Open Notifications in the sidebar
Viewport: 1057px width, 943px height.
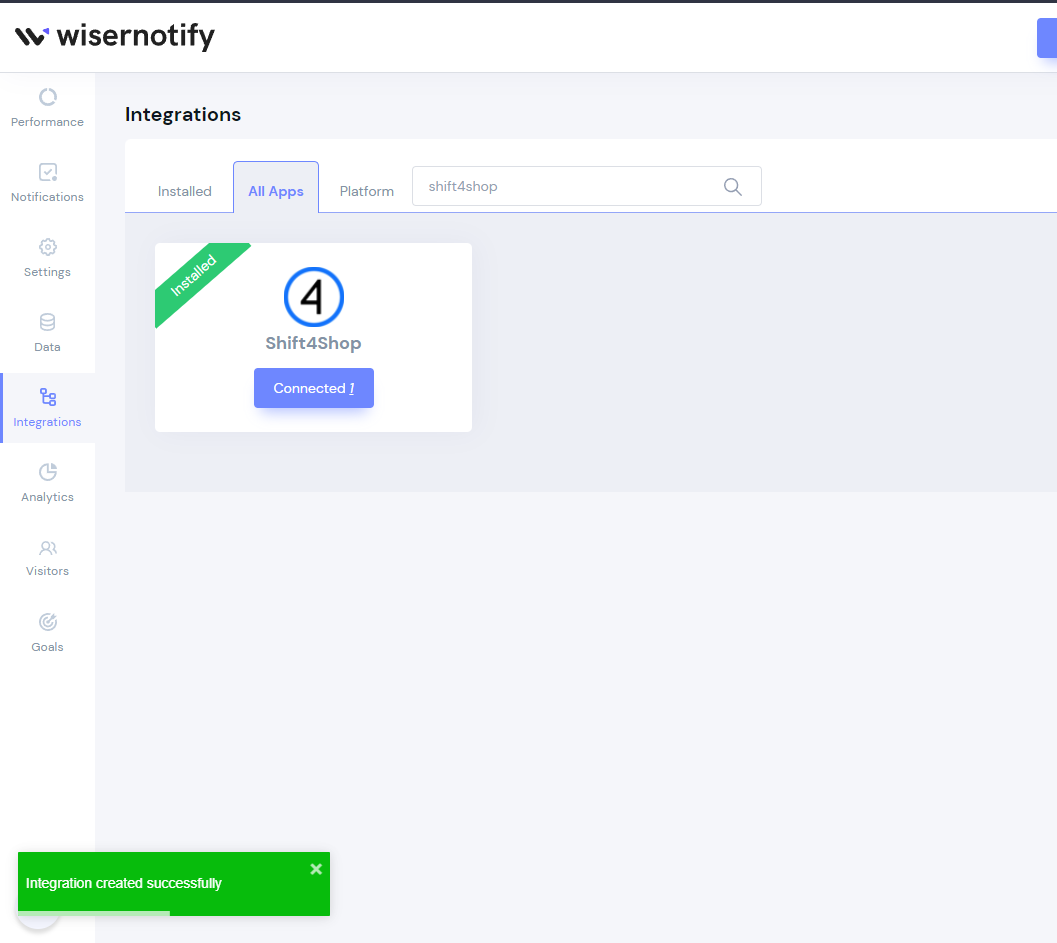tap(47, 183)
